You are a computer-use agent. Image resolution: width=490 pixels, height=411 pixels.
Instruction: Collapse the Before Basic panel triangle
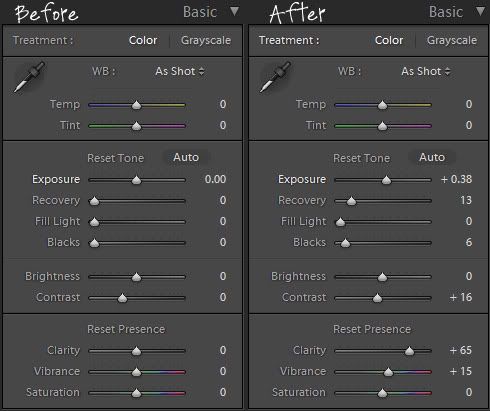pyautogui.click(x=235, y=12)
